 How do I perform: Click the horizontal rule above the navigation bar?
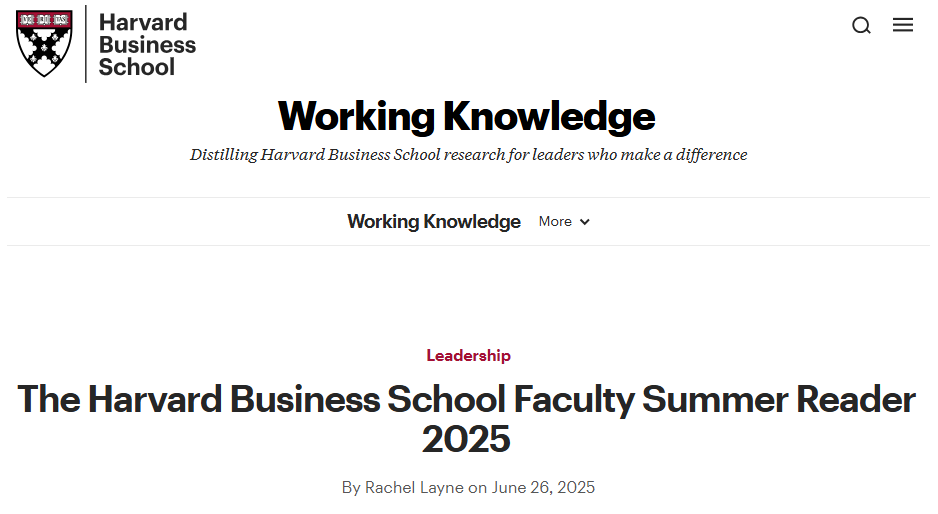point(468,197)
